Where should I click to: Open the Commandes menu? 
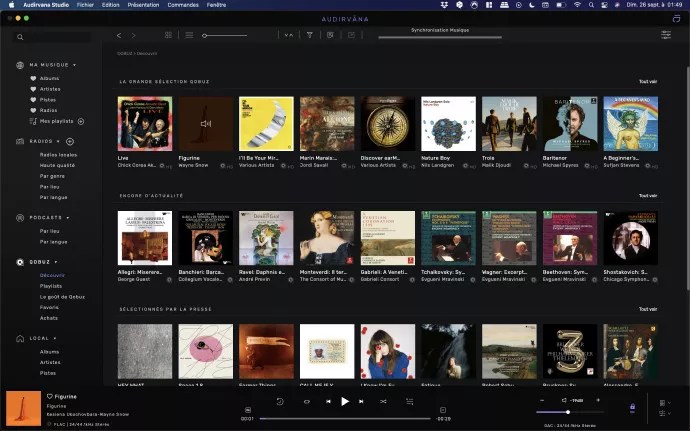tap(183, 5)
